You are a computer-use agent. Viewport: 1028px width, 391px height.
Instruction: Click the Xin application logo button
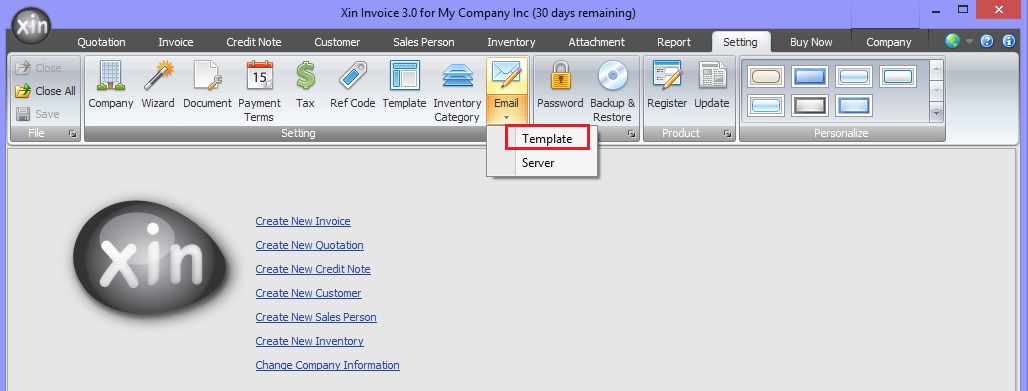click(30, 26)
